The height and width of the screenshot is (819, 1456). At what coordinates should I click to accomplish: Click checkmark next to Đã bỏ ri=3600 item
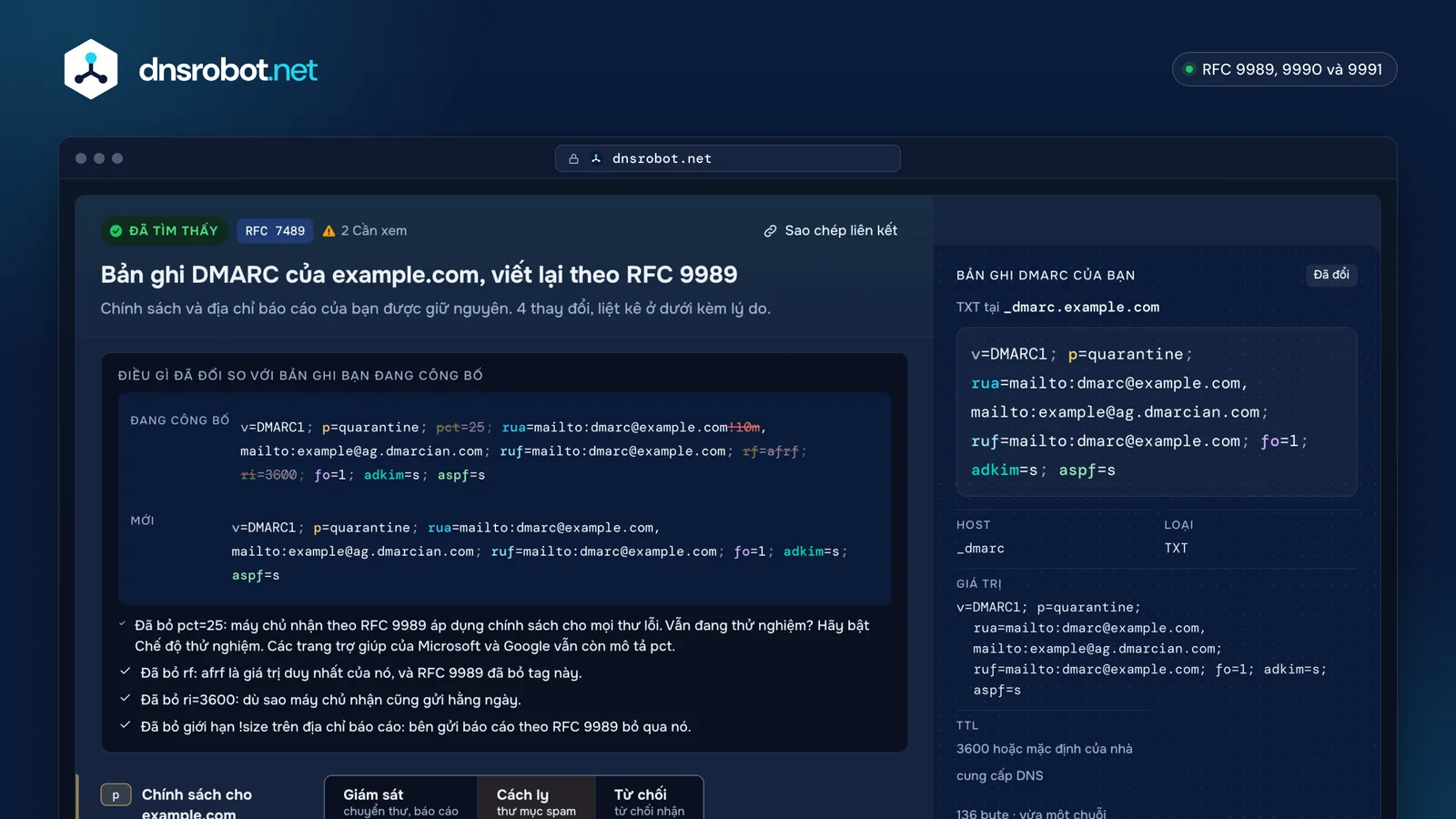coord(126,698)
